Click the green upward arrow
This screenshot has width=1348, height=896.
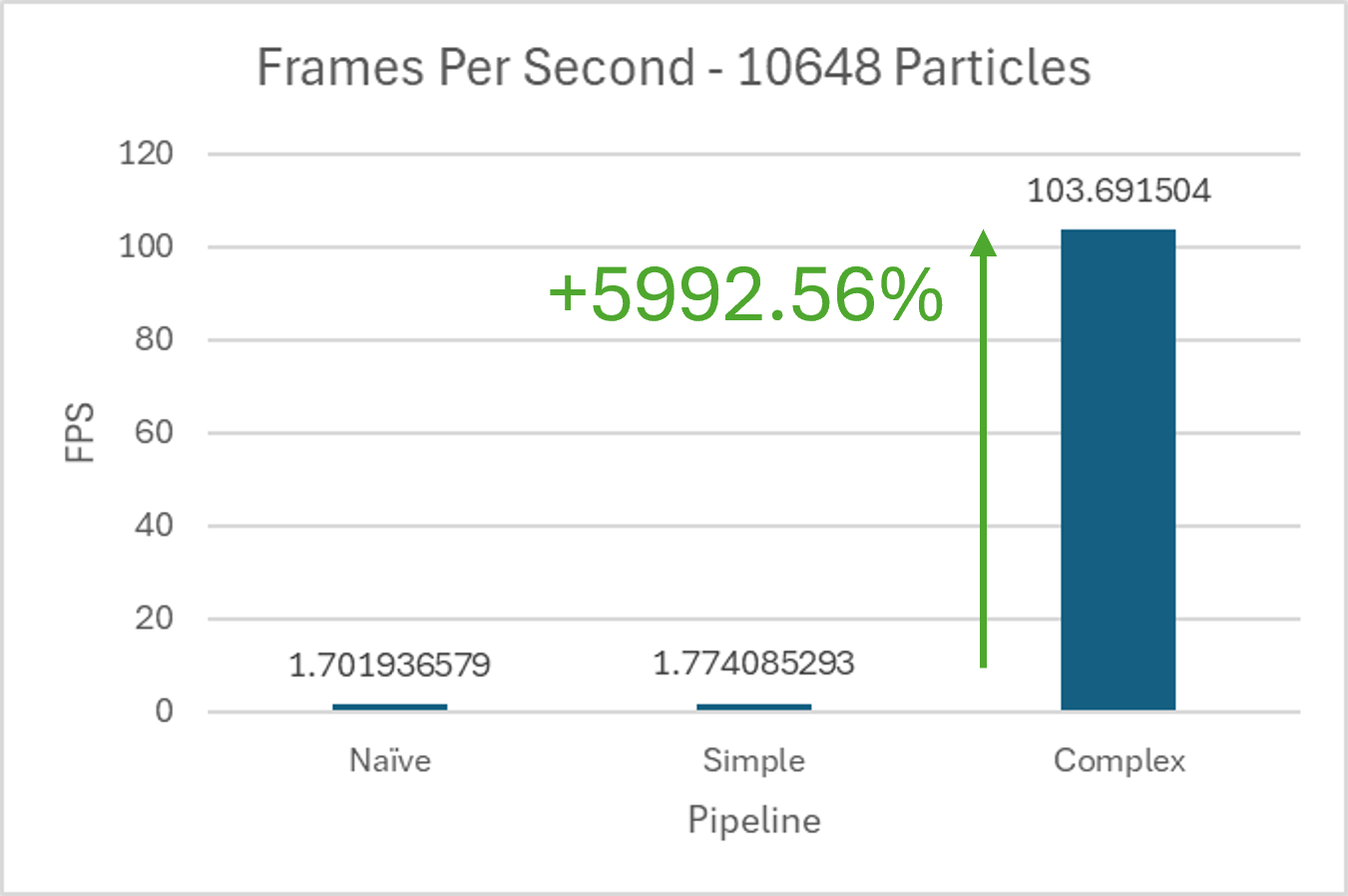(x=984, y=449)
